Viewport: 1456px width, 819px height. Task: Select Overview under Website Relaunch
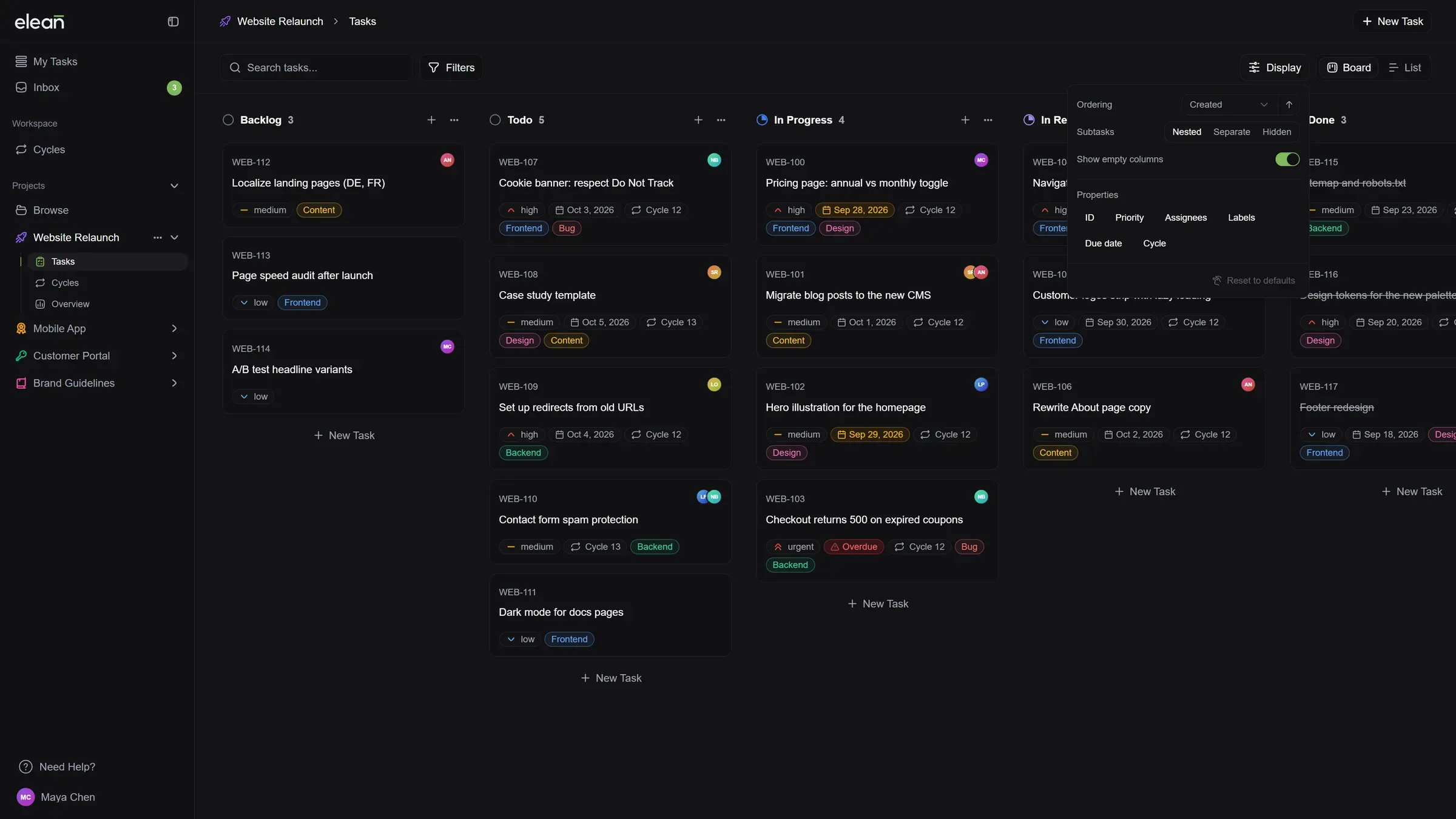tap(107, 304)
